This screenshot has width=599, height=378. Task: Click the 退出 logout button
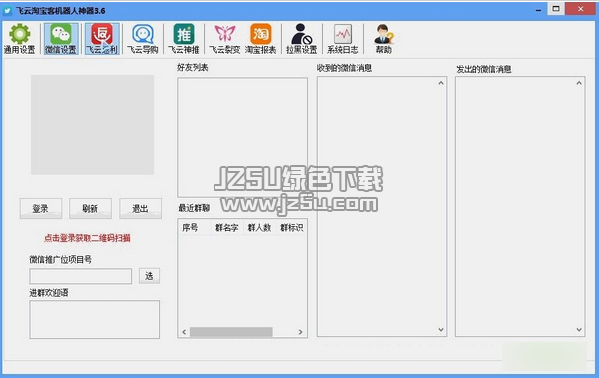(x=140, y=208)
